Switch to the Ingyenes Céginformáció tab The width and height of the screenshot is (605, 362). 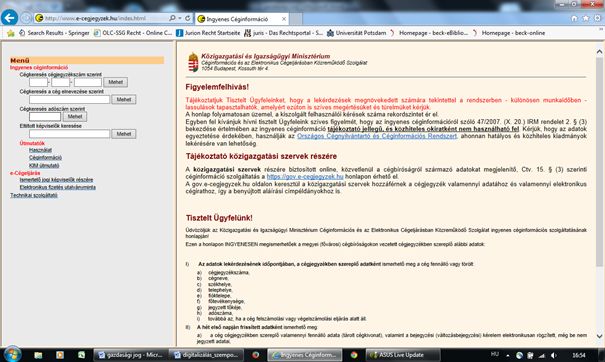tap(242, 19)
